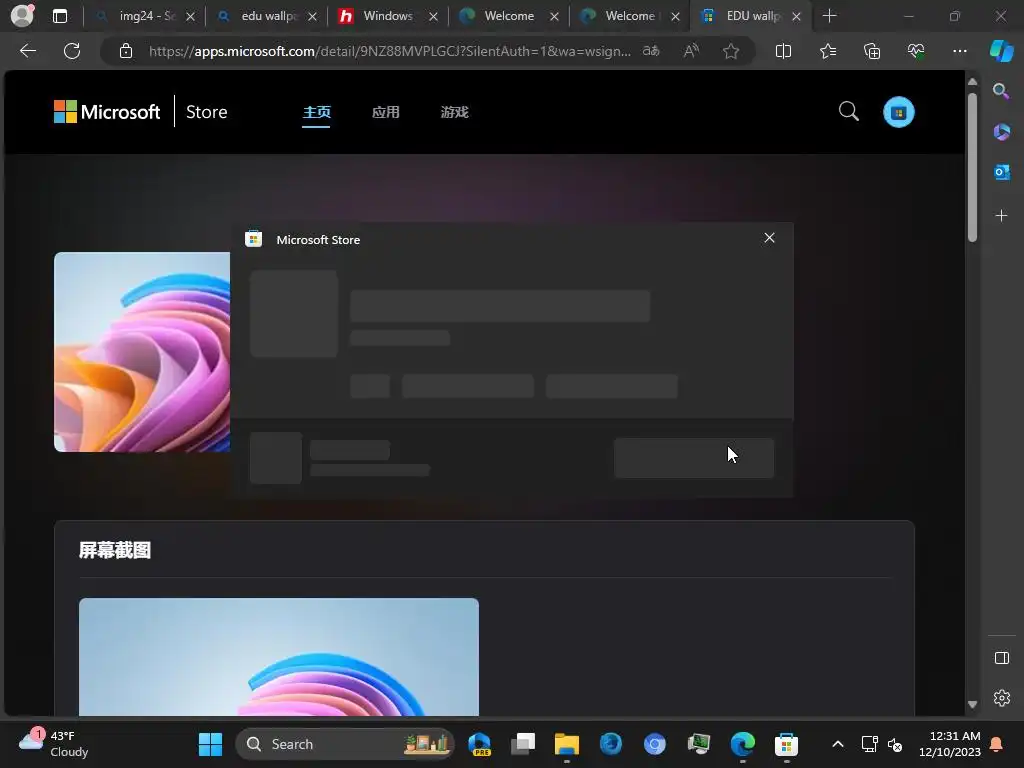Viewport: 1024px width, 768px height.
Task: Switch to the img24 tab
Action: 144,16
